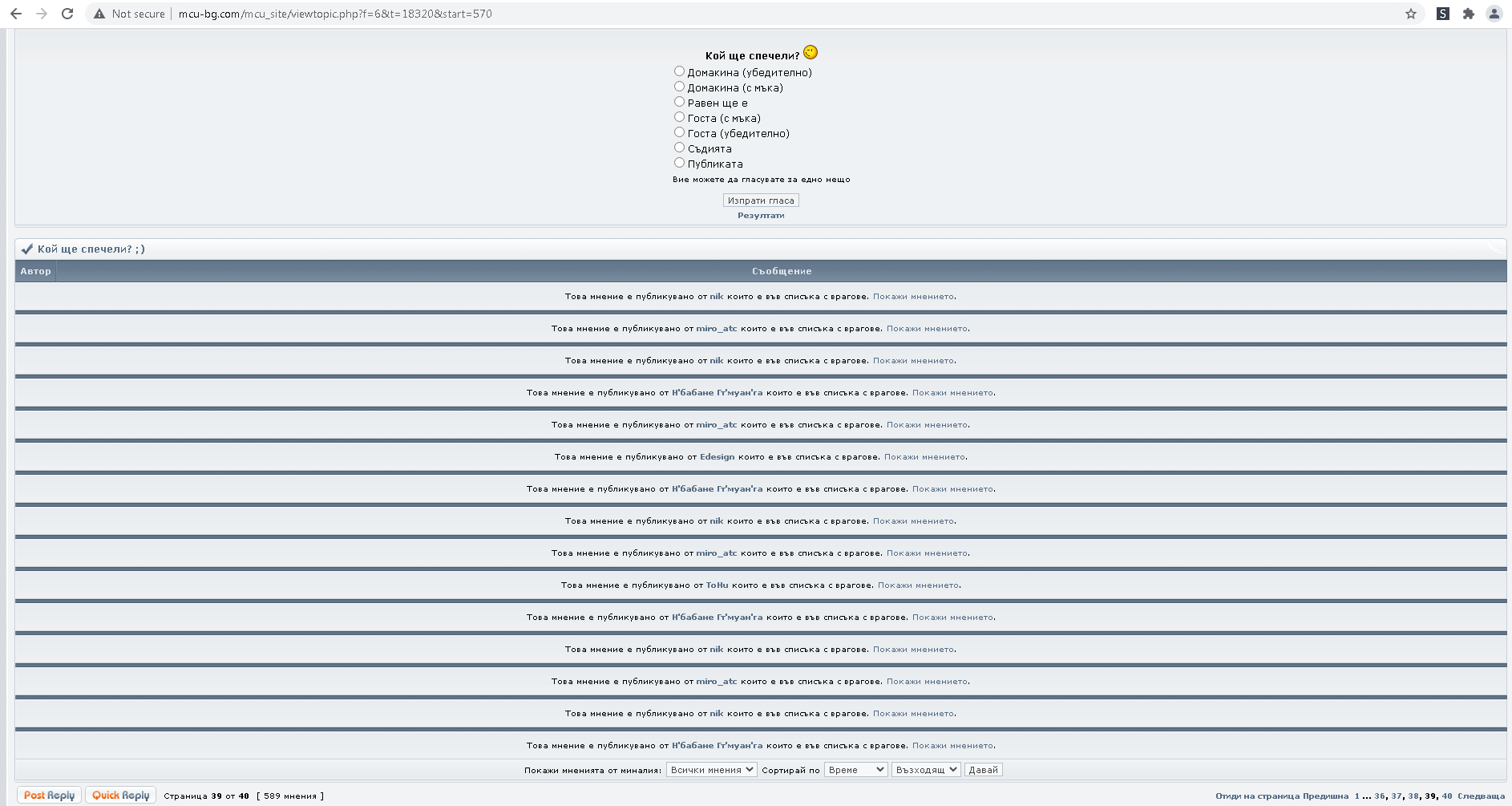Image resolution: width=1512 pixels, height=806 pixels.
Task: Open the 'Резултати' poll results link
Action: (761, 216)
